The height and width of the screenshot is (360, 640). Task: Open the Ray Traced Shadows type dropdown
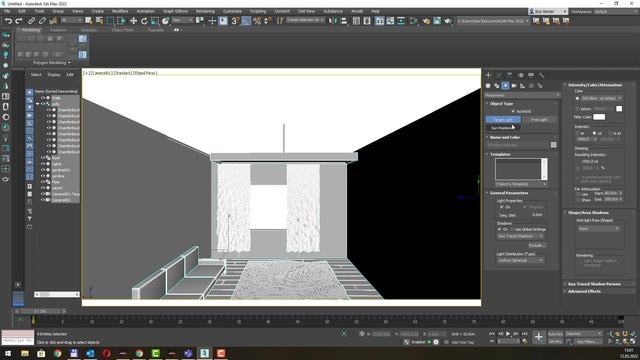520,236
